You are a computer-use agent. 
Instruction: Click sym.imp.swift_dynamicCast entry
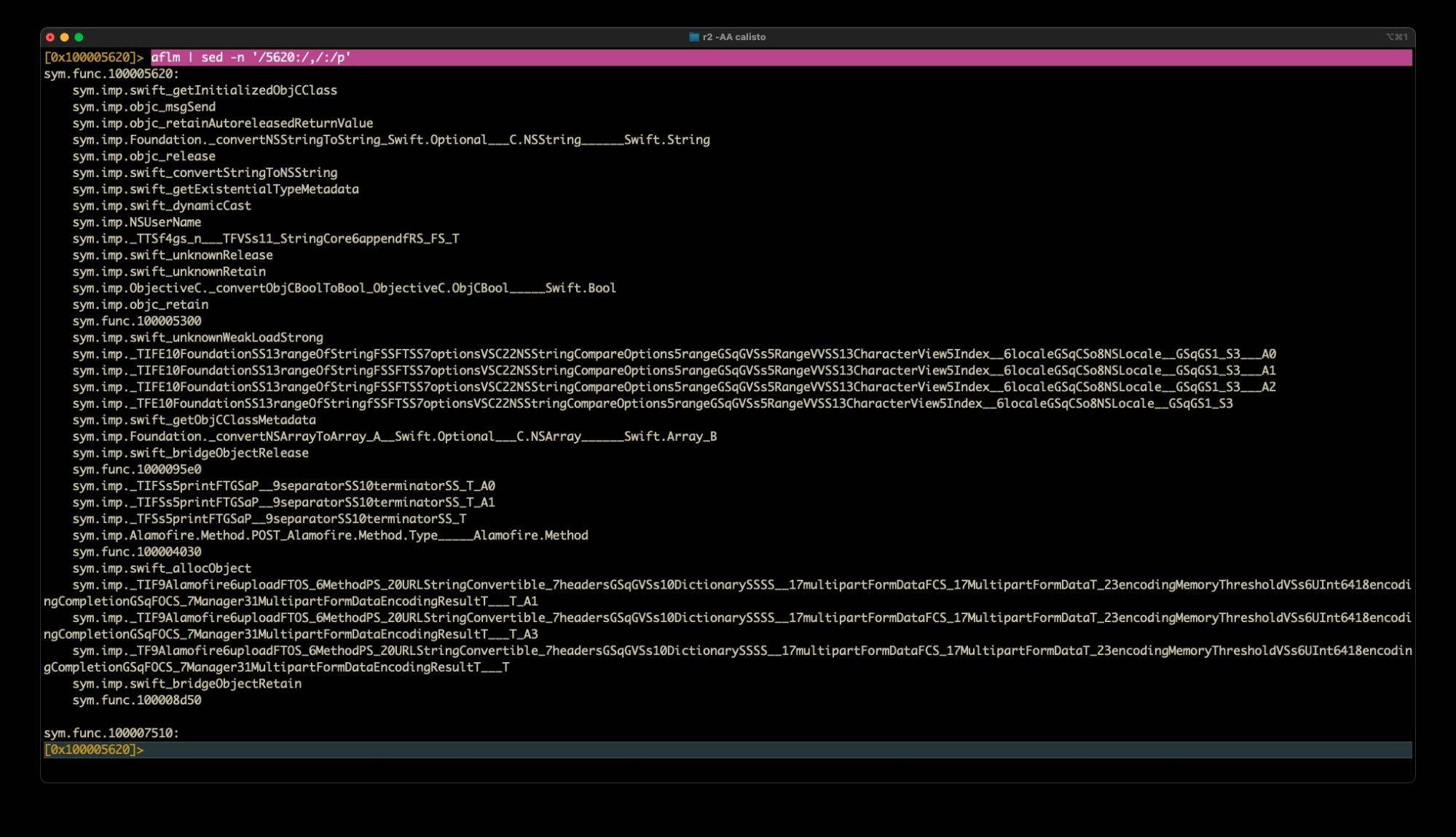coord(161,206)
